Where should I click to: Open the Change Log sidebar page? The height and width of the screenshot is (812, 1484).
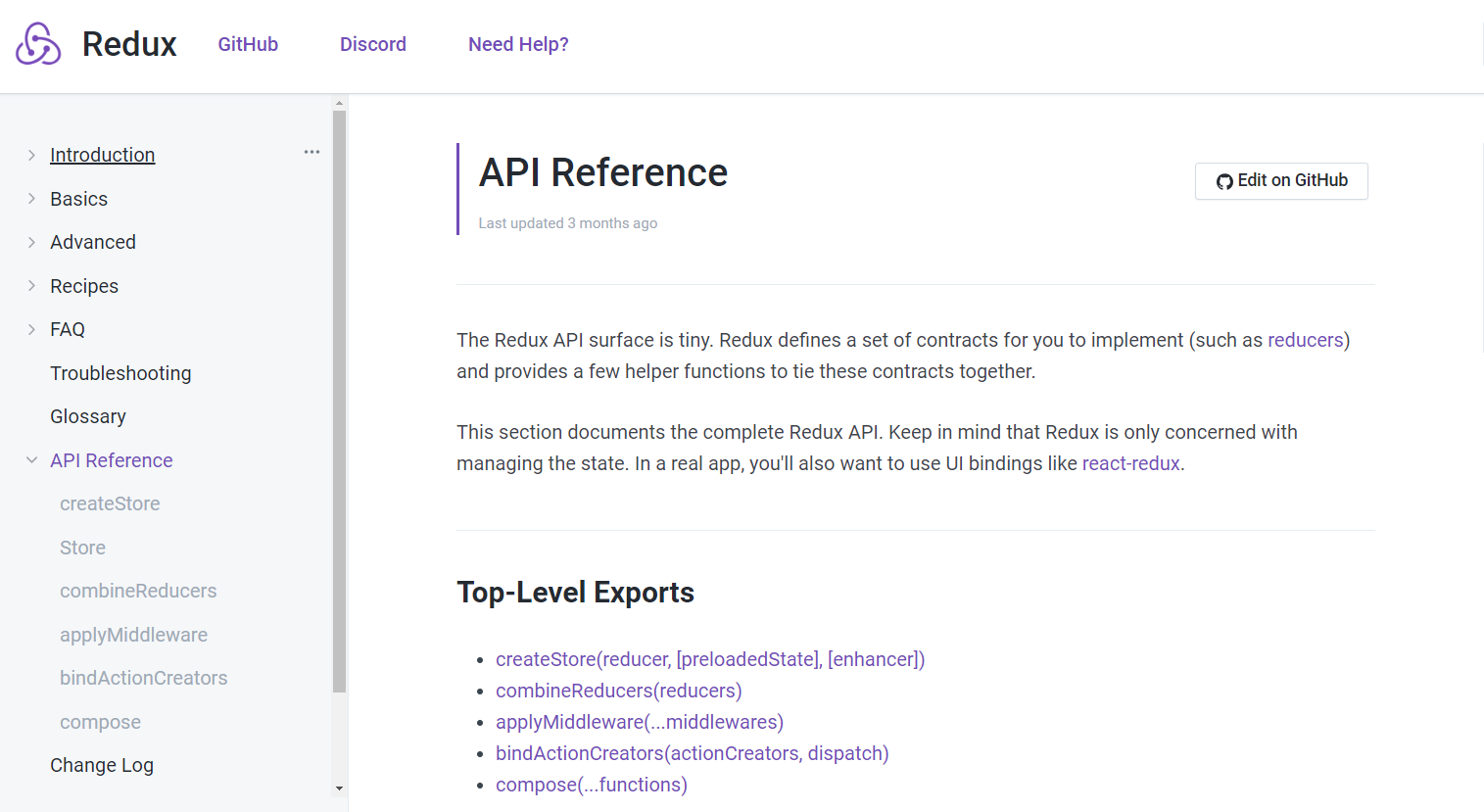pos(102,765)
